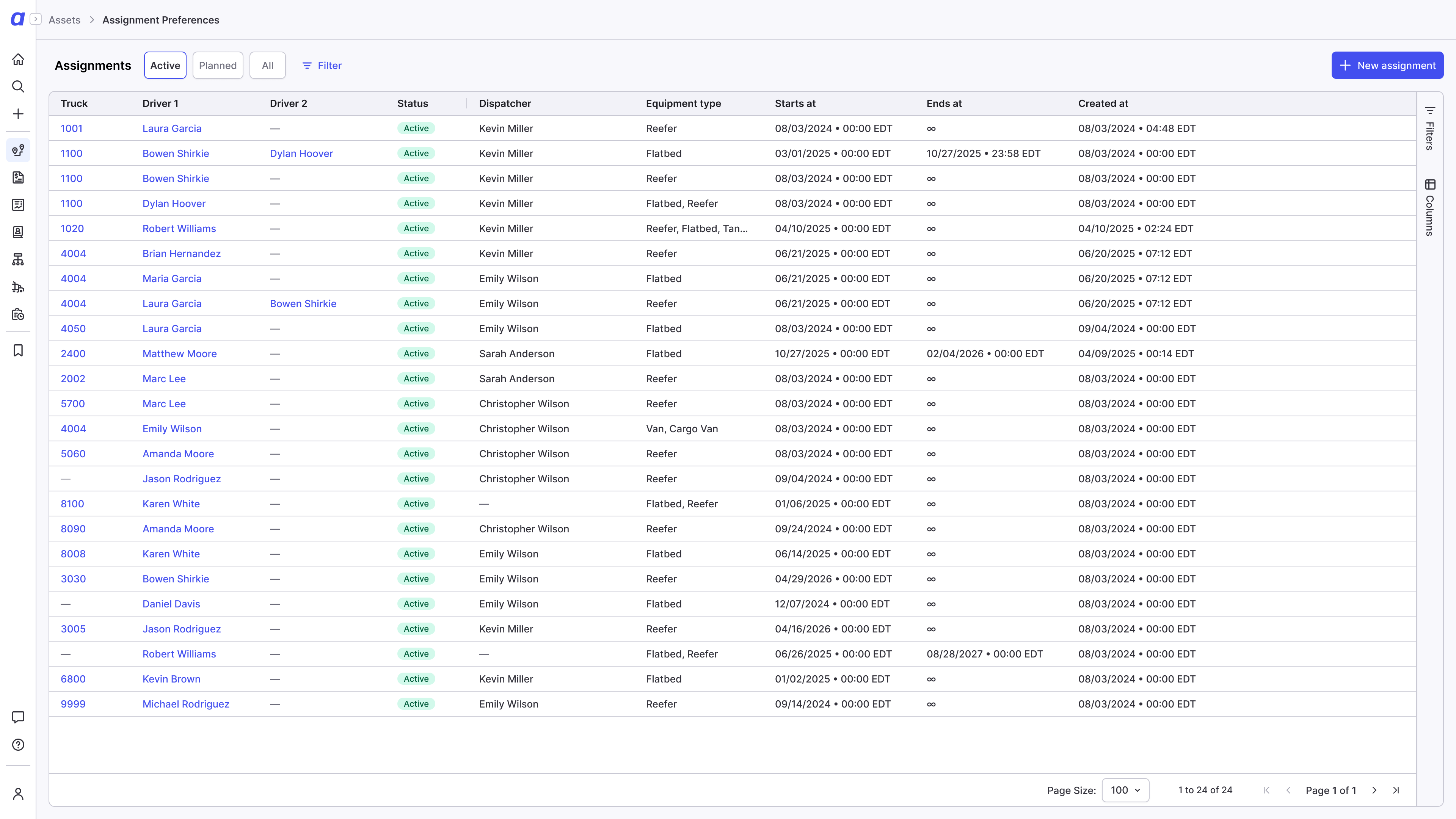The width and height of the screenshot is (1456, 819).
Task: Open driver Brian Hernandez link
Action: coord(182,253)
